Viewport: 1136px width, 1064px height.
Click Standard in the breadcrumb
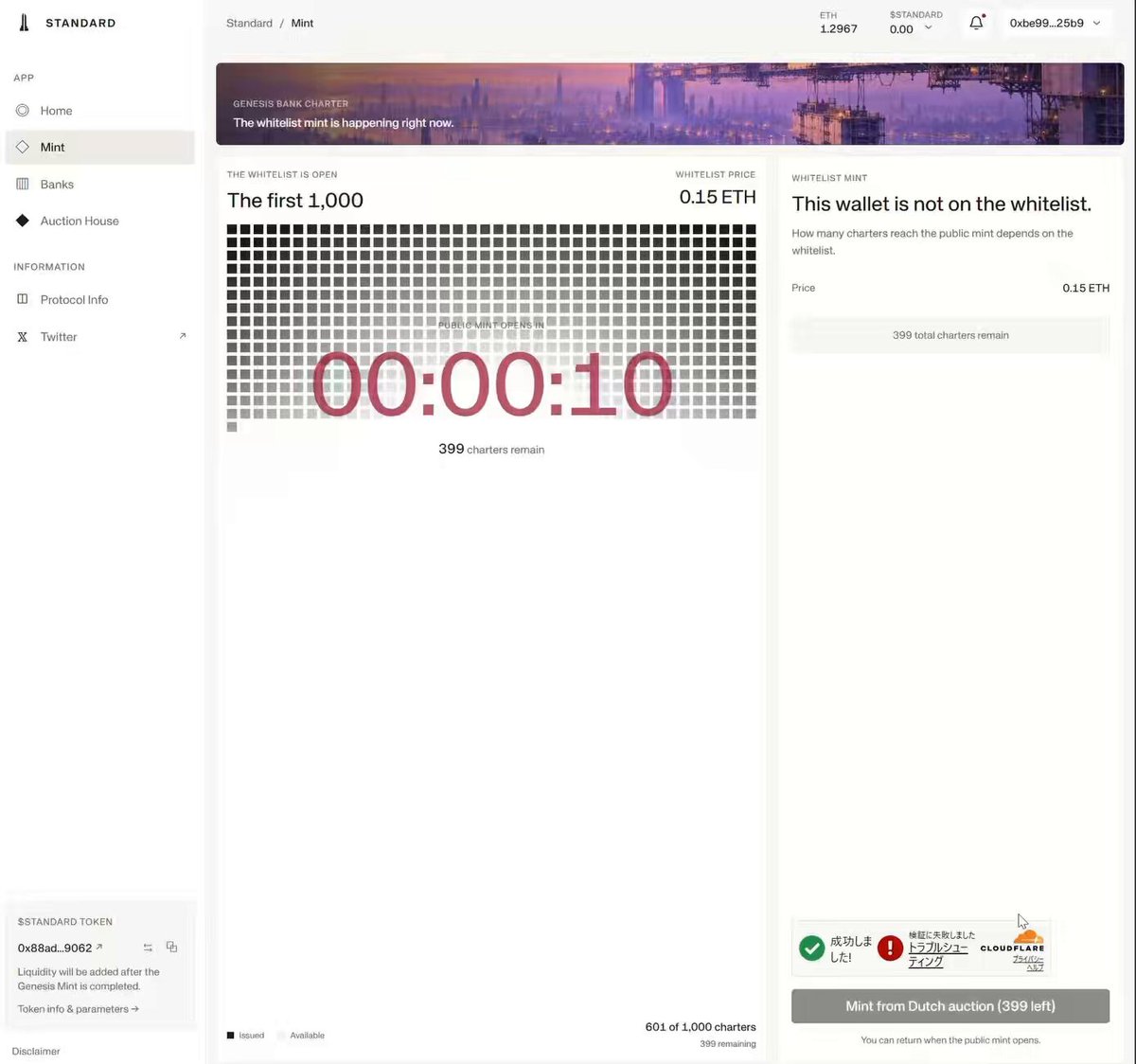[249, 24]
